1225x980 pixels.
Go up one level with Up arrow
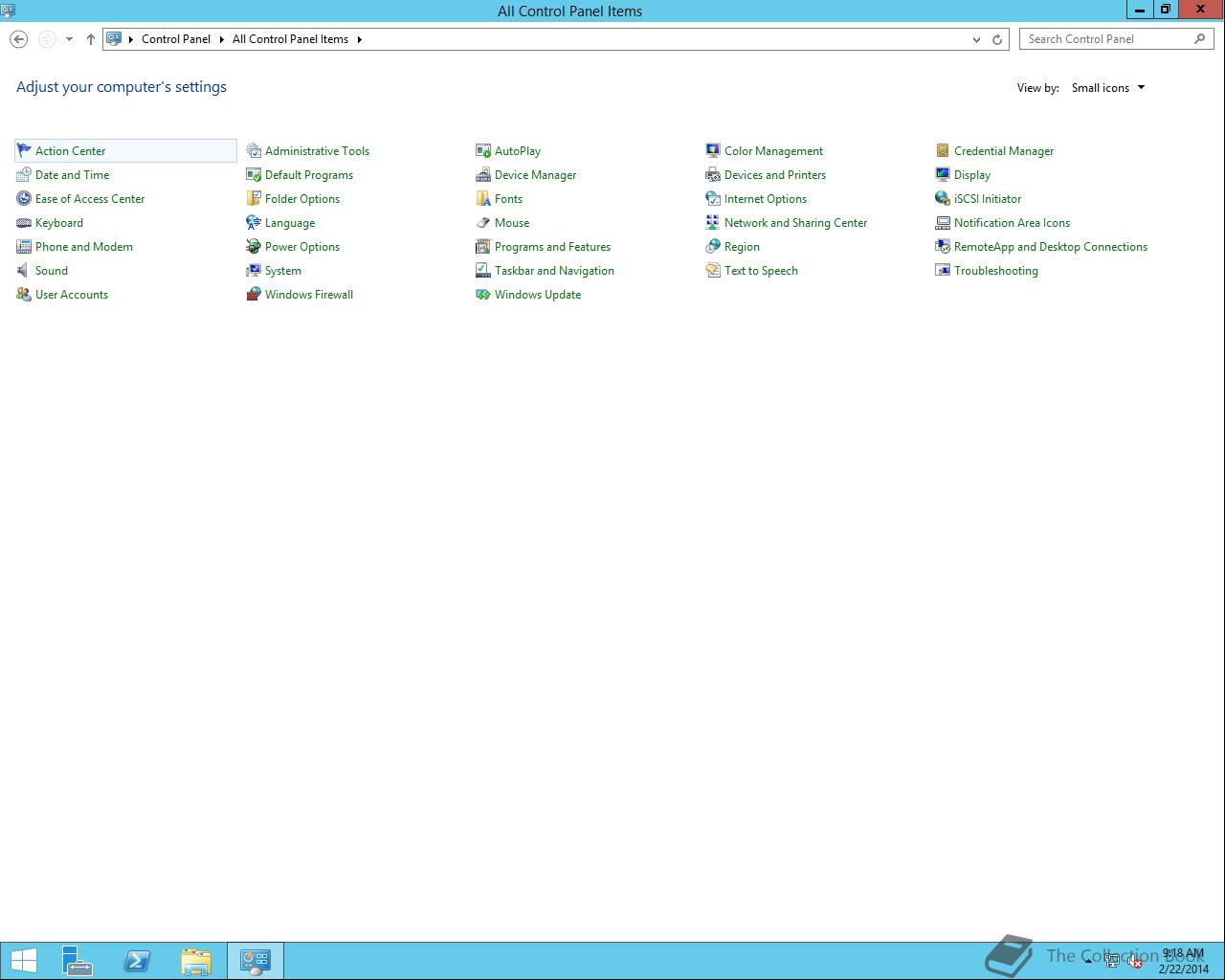(x=91, y=39)
